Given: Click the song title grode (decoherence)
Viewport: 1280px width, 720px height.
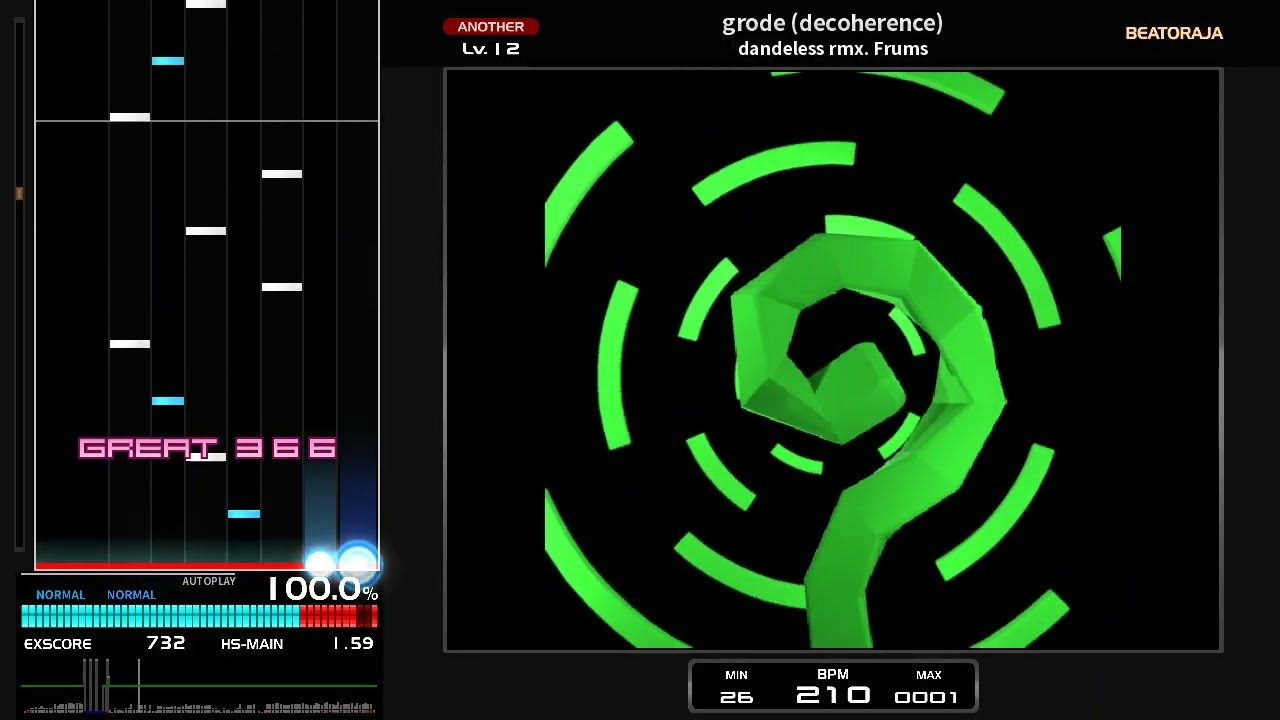Looking at the screenshot, I should click(x=832, y=23).
